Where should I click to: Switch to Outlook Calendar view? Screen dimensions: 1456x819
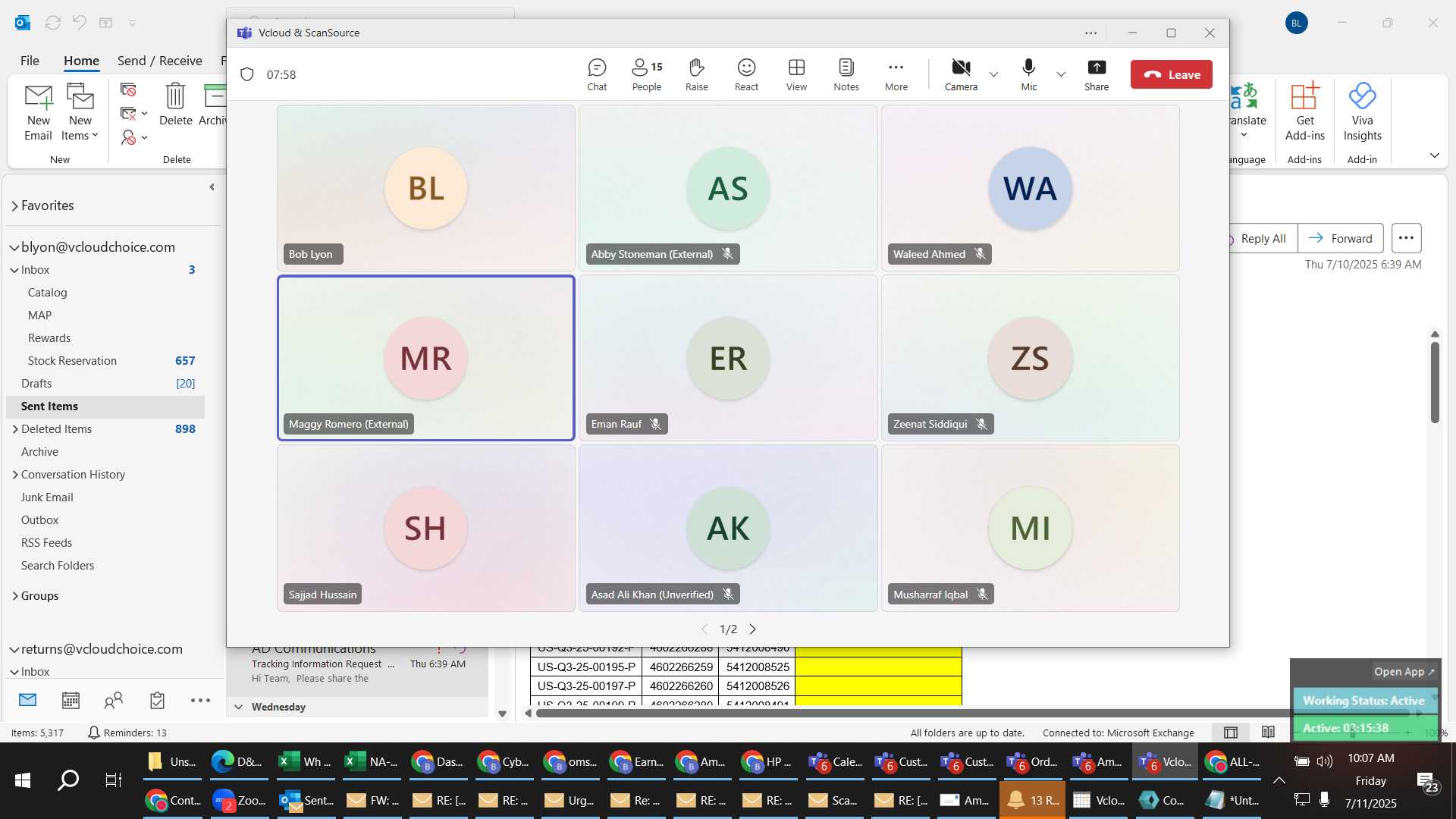71,700
